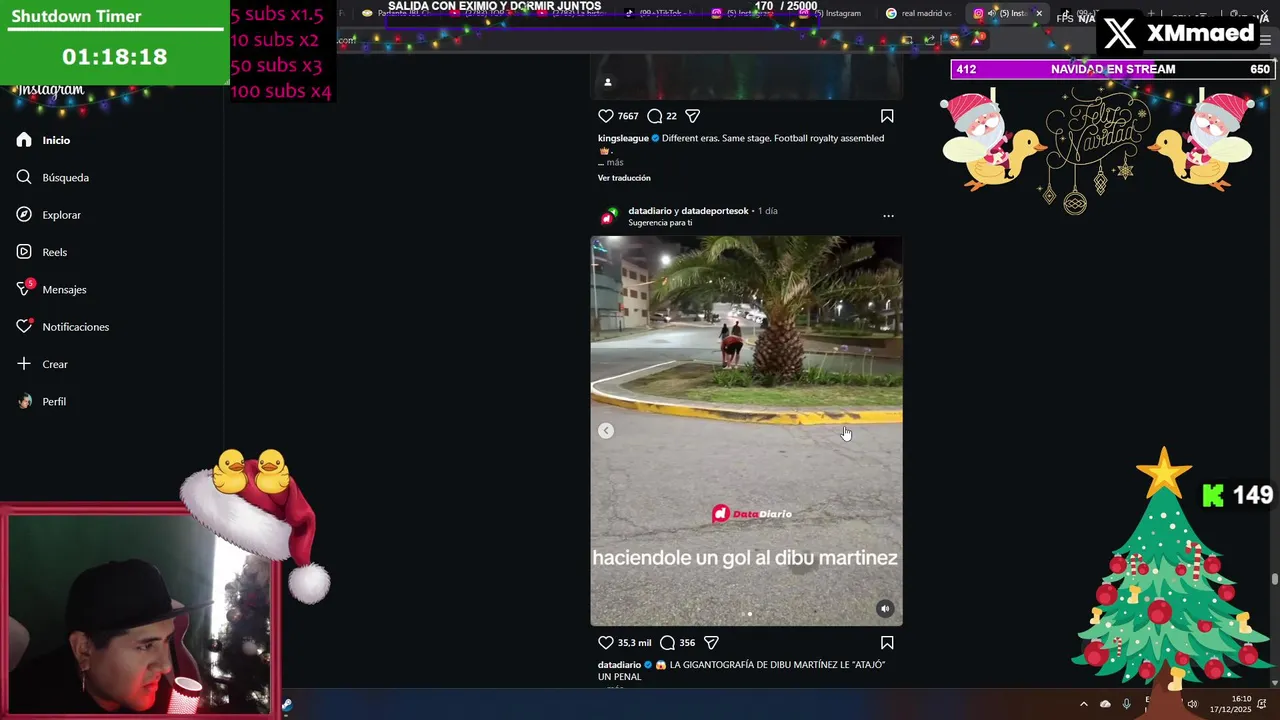Show hidden icons in system tray

tap(1083, 704)
